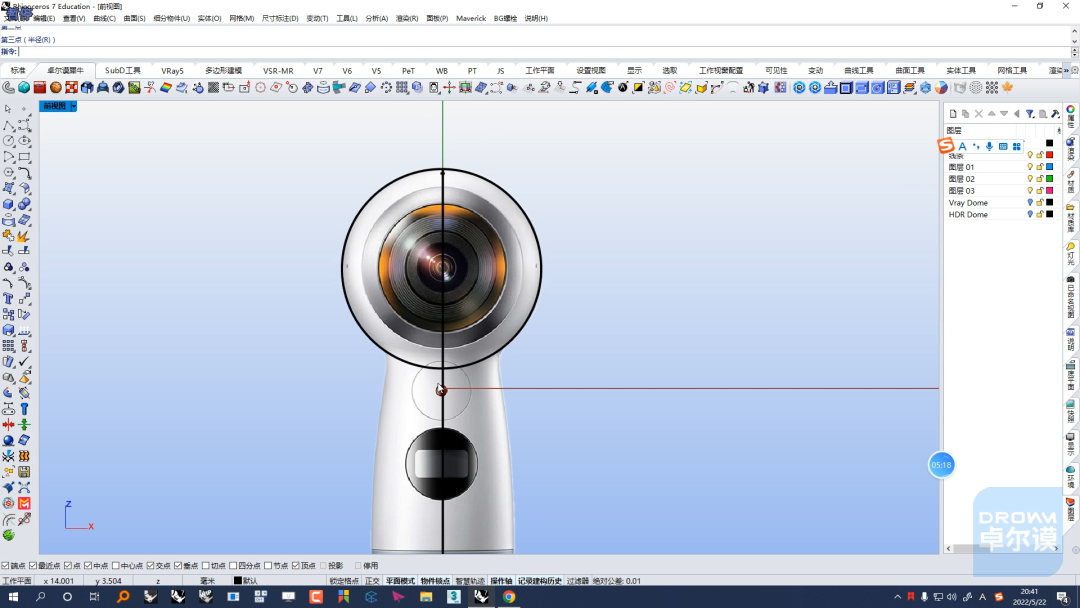Click the blue color swatch of 图层 01
This screenshot has height=608, width=1080.
[1050, 167]
